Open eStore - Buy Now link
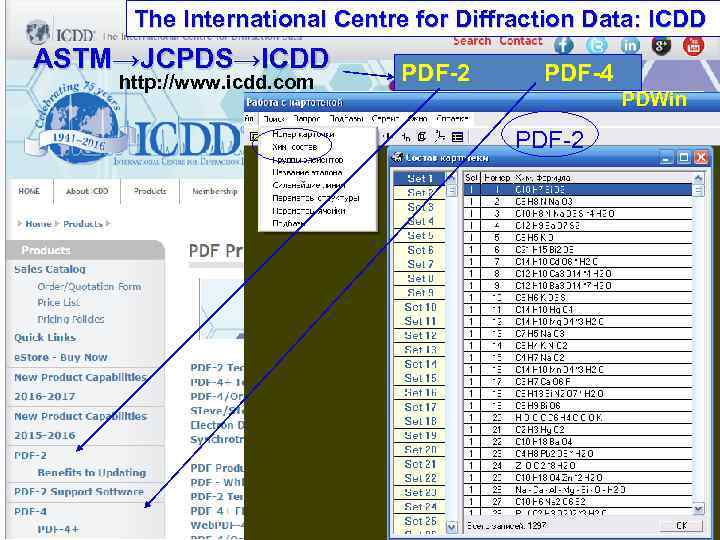 [61, 357]
